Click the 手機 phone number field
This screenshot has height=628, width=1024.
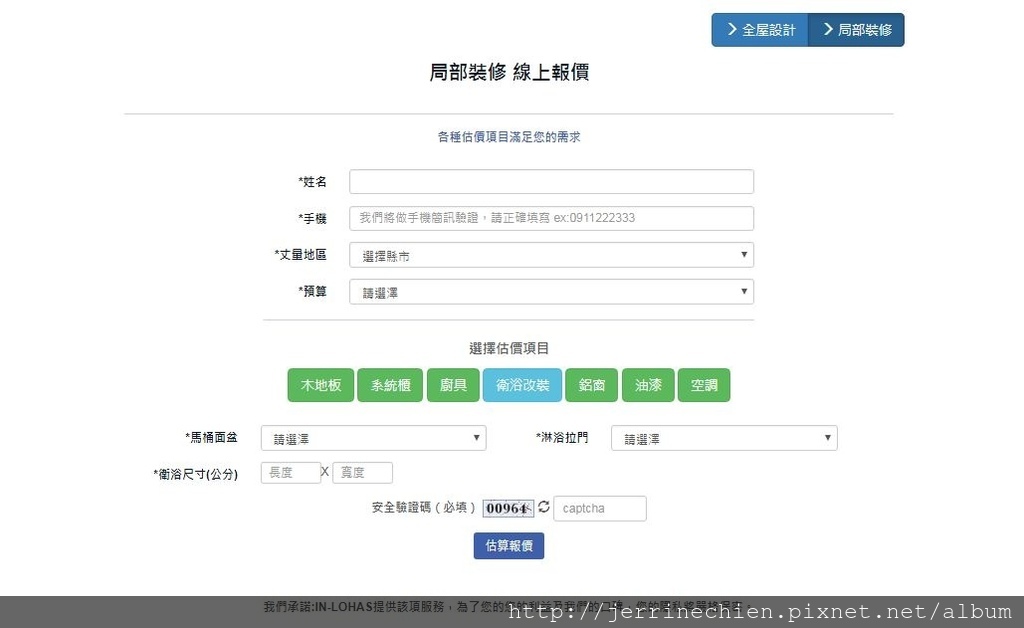tap(551, 218)
